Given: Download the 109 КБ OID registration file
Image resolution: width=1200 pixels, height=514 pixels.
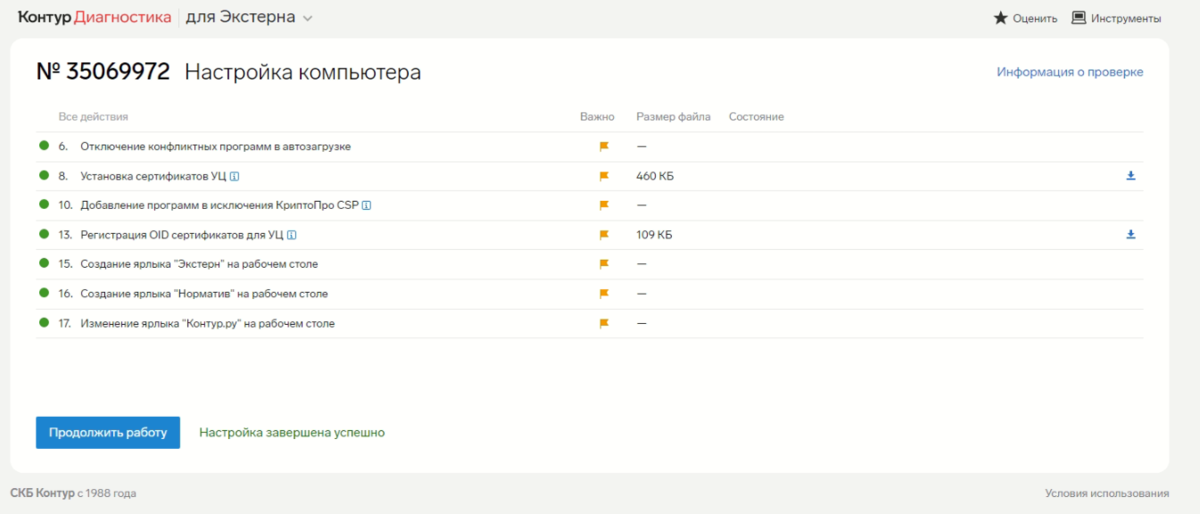Looking at the screenshot, I should tap(1131, 235).
